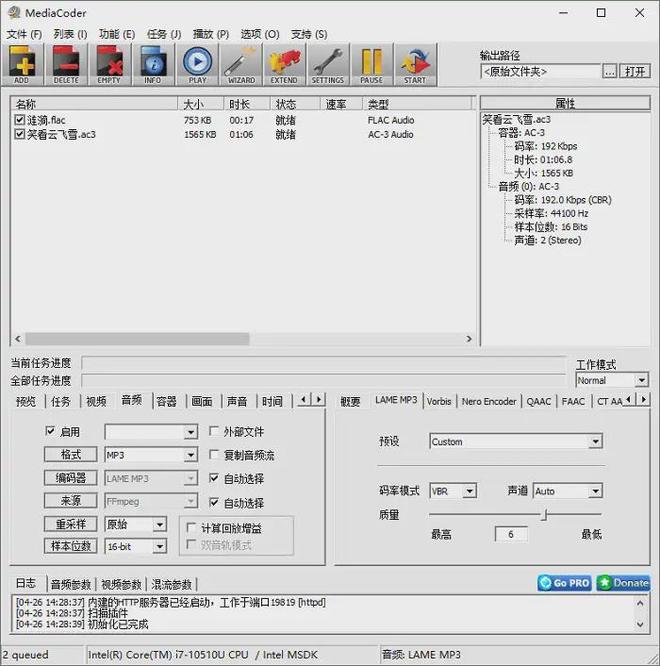Toggle encoder 自动选择 checkbox

click(214, 478)
